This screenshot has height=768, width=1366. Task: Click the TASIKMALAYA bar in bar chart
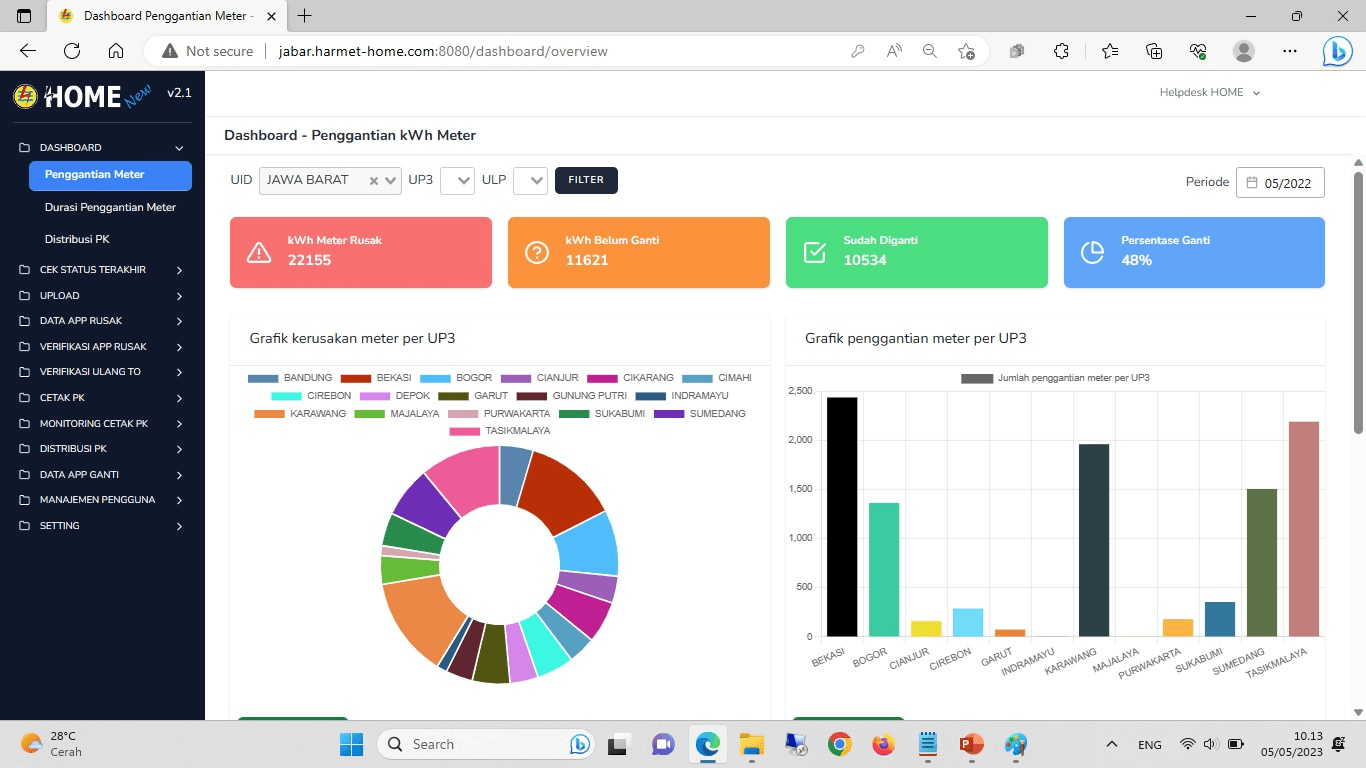(x=1304, y=529)
